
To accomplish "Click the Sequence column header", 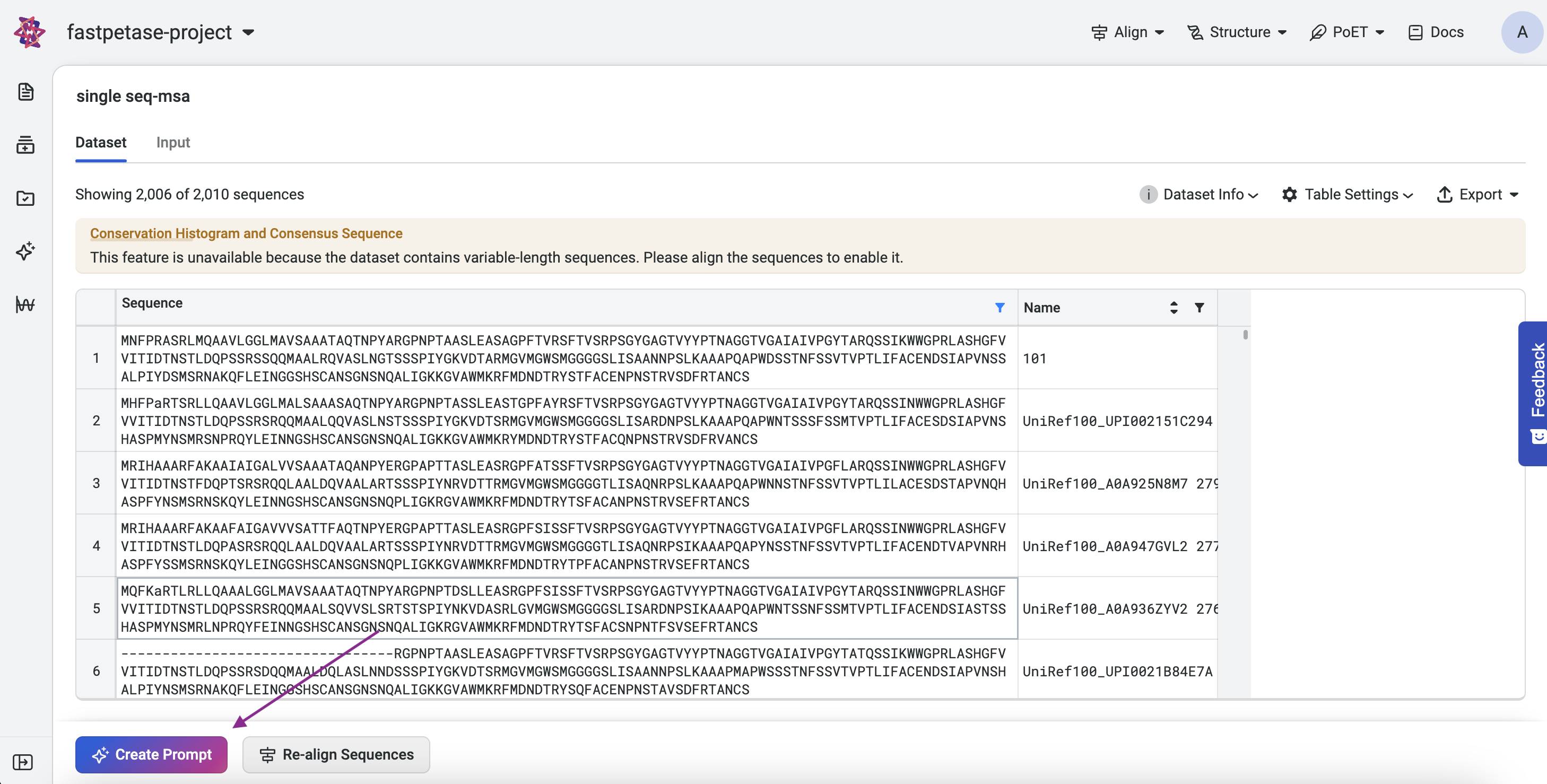I will coord(566,307).
